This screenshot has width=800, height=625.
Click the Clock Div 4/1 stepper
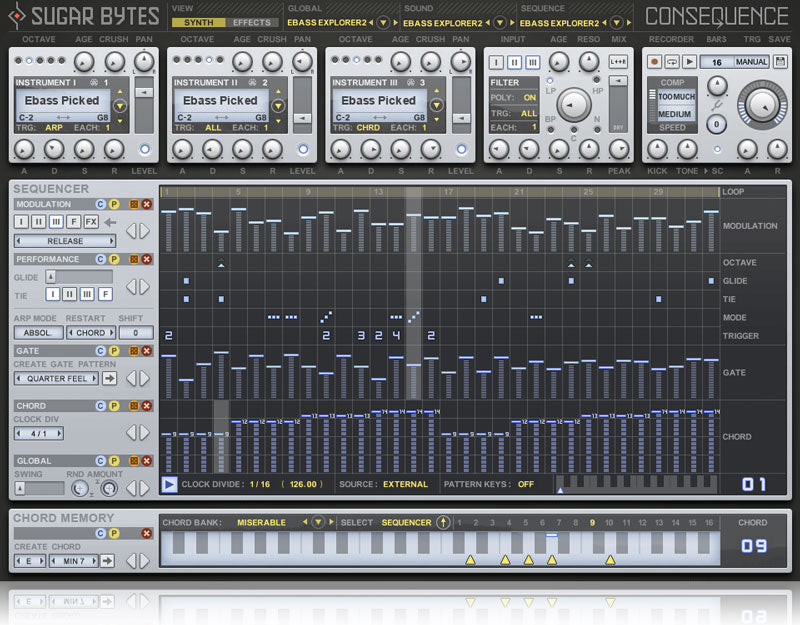pyautogui.click(x=38, y=434)
